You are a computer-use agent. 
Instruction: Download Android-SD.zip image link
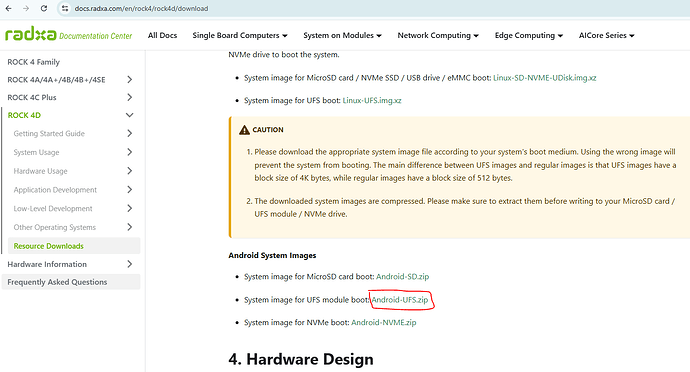[402, 276]
